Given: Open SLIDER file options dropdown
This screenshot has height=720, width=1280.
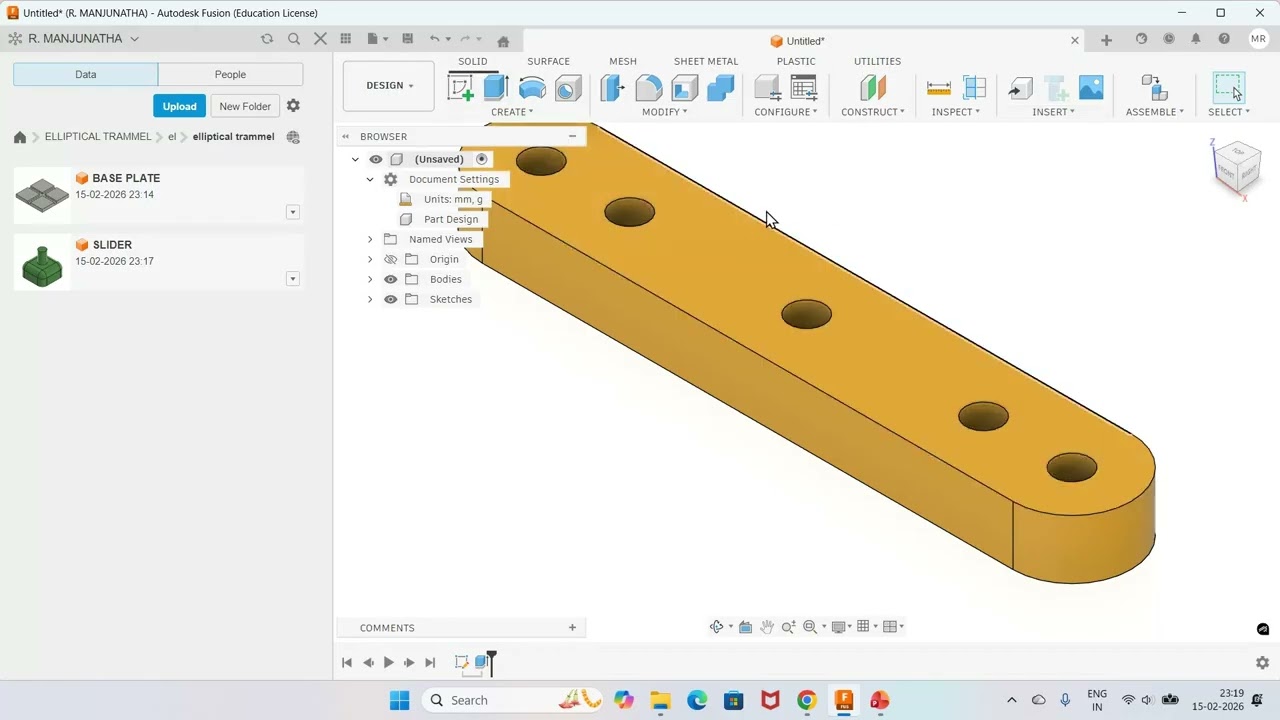Looking at the screenshot, I should click(293, 279).
